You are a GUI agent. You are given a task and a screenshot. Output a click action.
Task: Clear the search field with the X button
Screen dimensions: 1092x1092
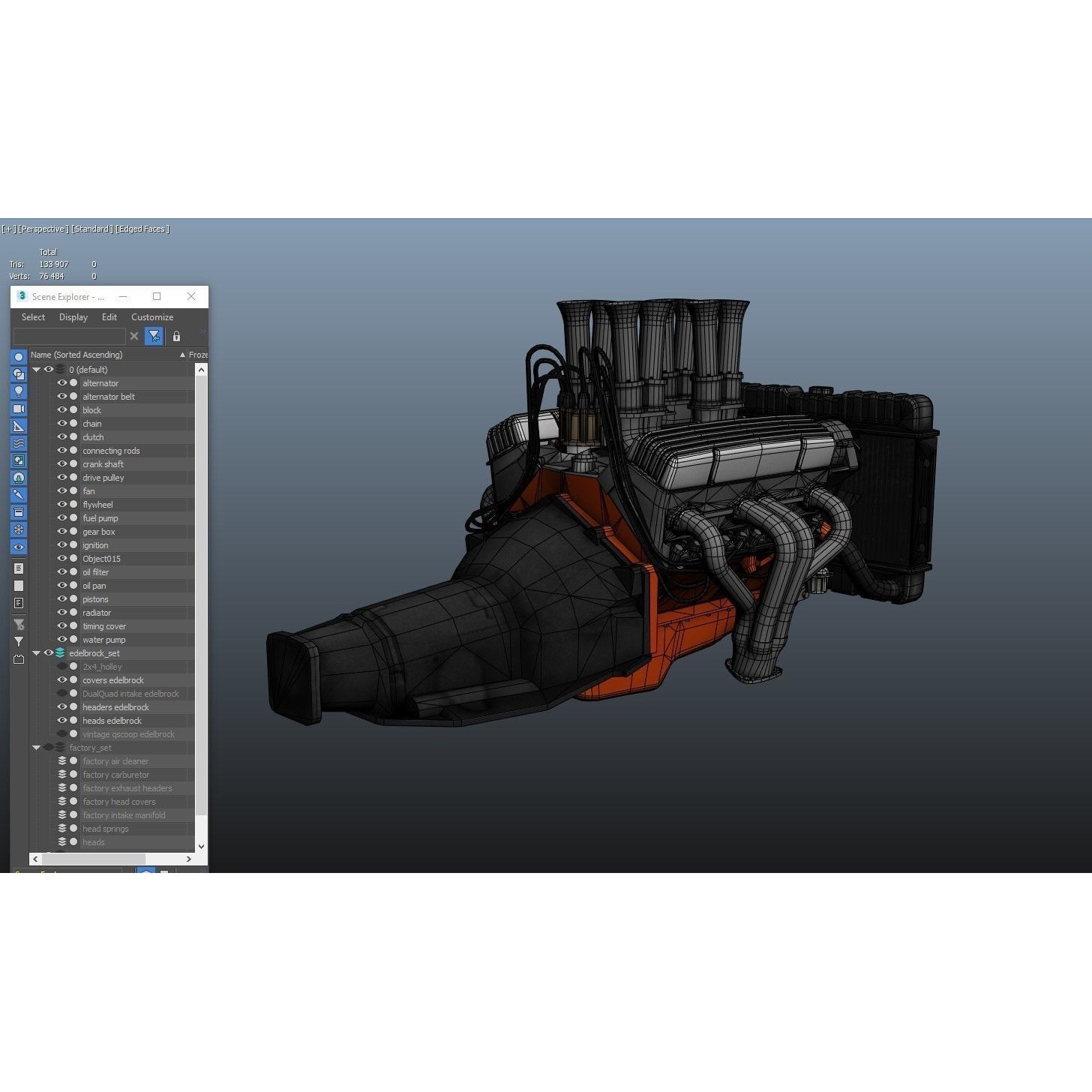pos(134,337)
